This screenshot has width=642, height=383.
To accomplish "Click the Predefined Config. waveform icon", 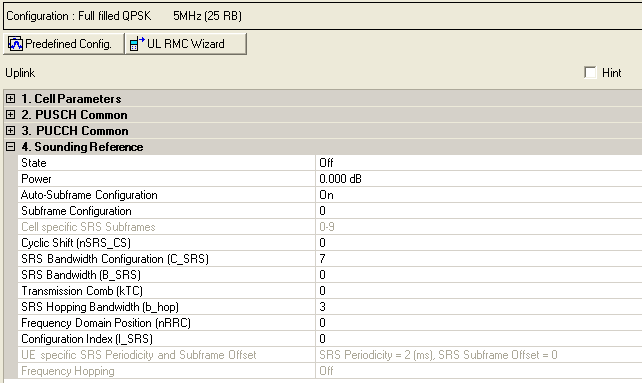I will pyautogui.click(x=15, y=44).
